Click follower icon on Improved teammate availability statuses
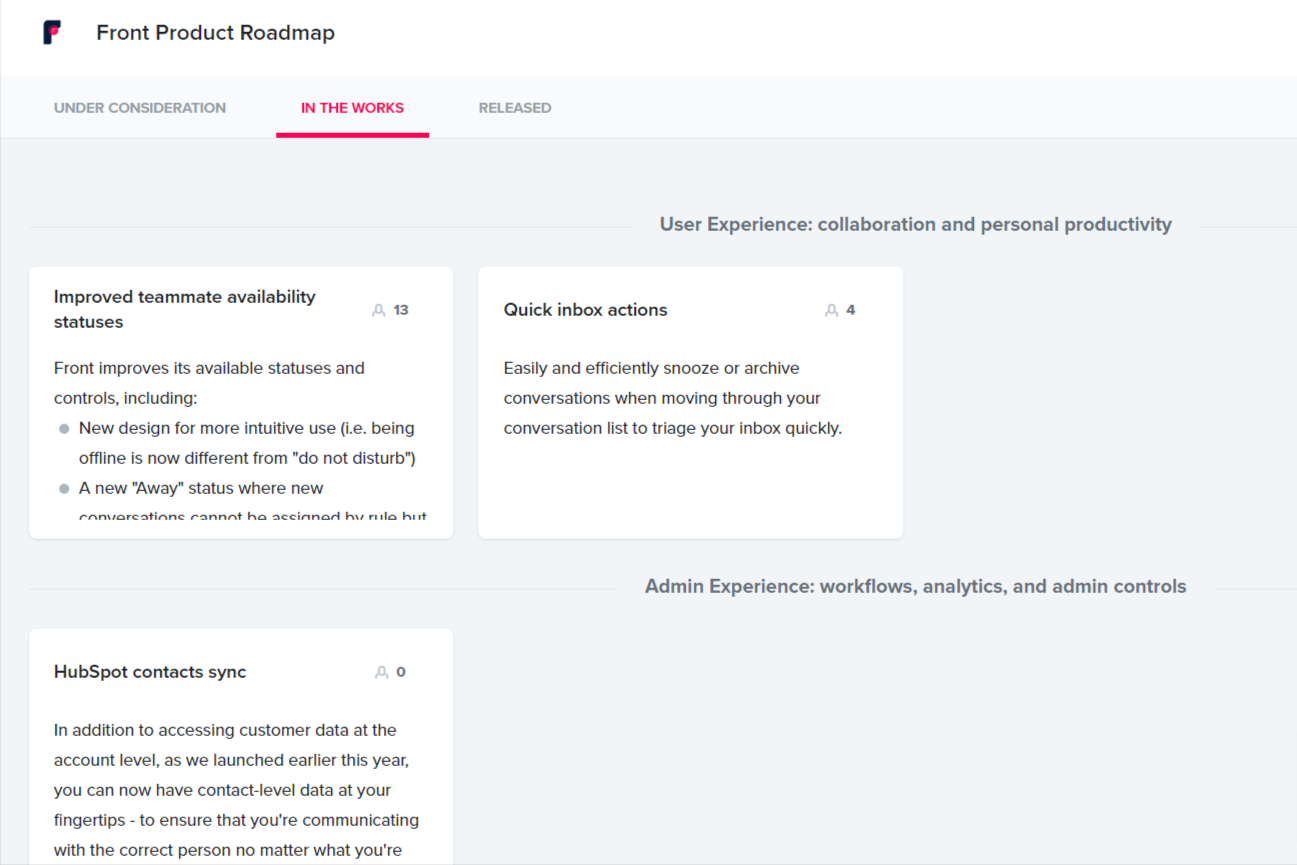 click(379, 309)
